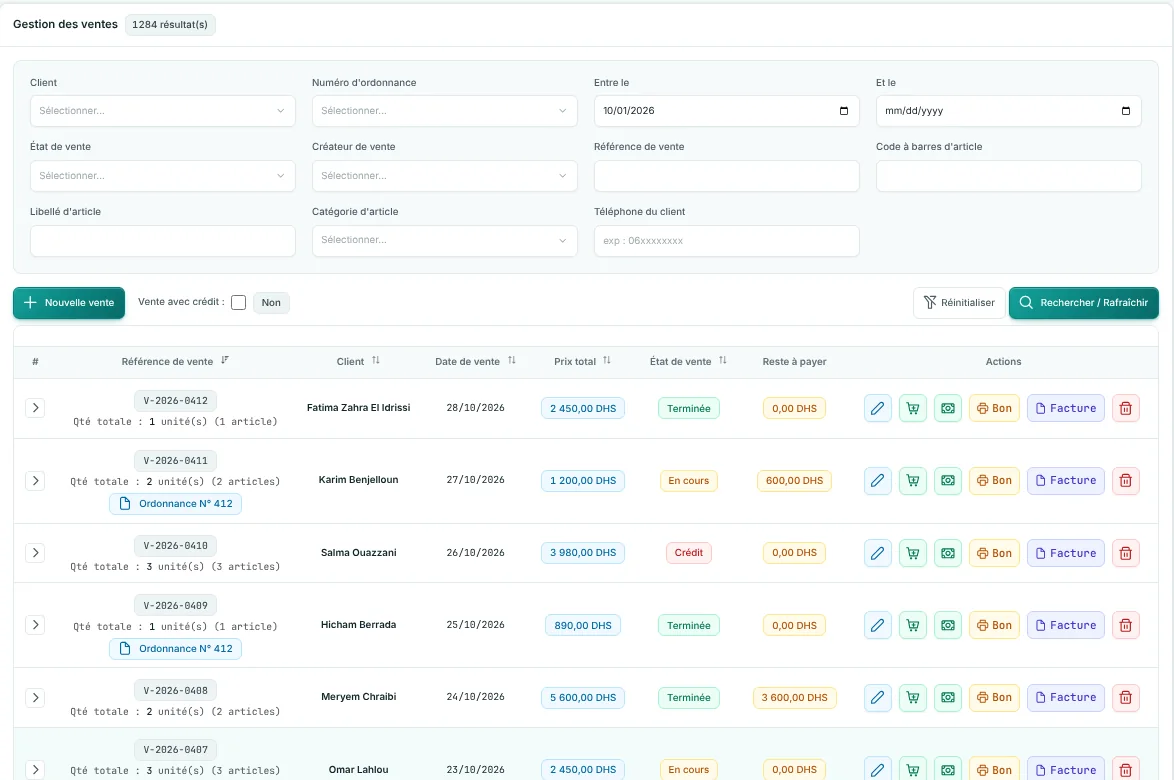Open Ordonnance N° 412 link under V-2026-0411

pos(175,504)
